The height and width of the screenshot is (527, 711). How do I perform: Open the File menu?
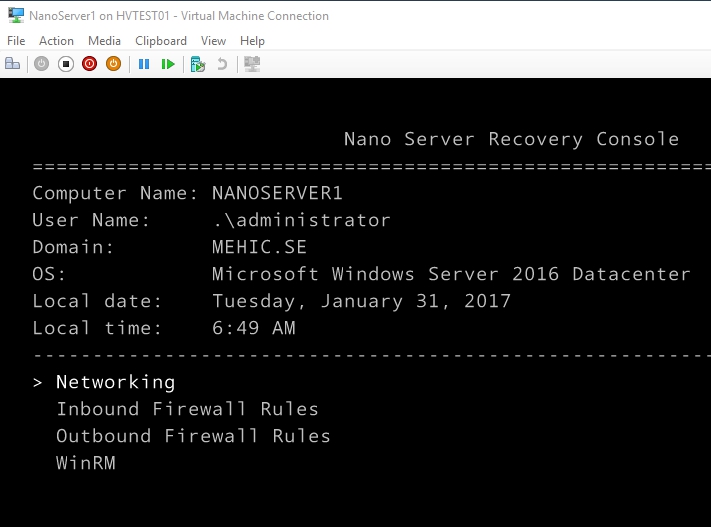tap(16, 41)
